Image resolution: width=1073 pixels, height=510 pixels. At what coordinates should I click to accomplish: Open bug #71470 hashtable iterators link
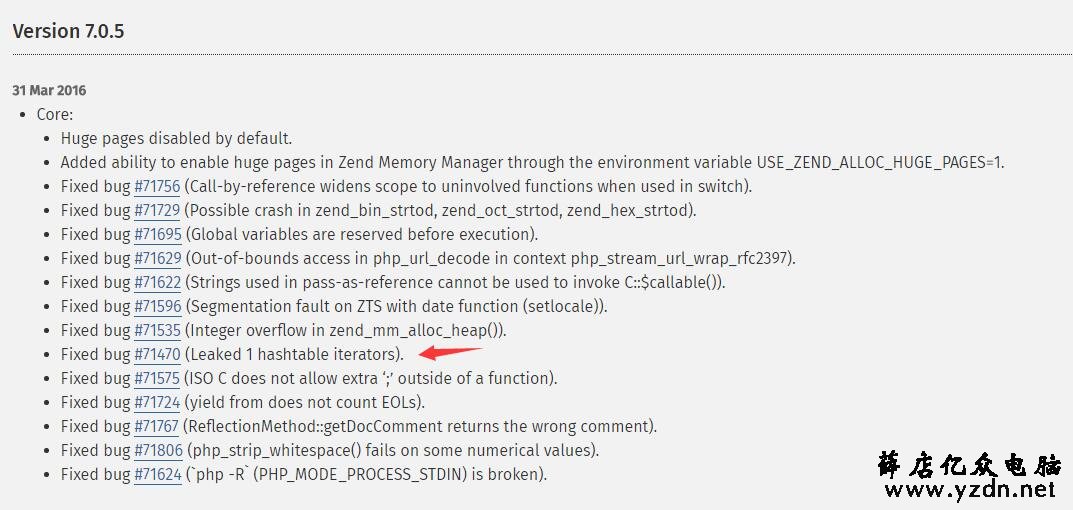[157, 354]
